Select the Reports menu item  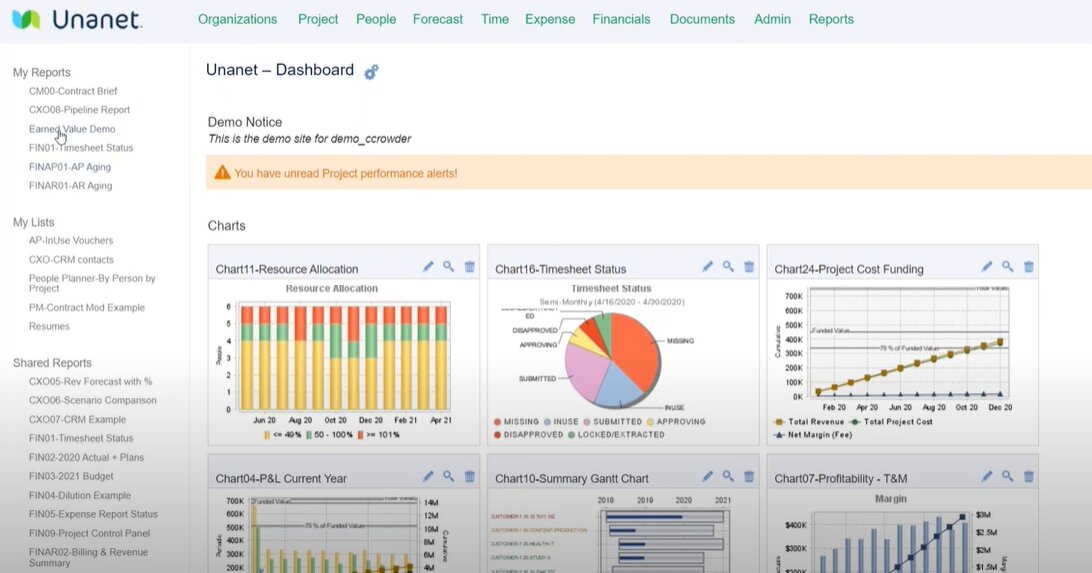[831, 19]
